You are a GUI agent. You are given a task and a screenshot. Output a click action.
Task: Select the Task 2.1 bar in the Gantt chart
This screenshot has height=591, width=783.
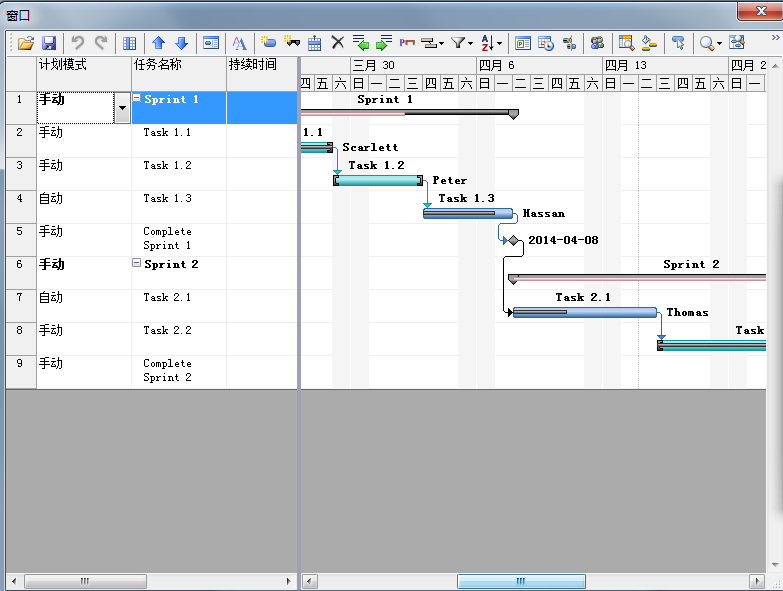click(x=585, y=312)
